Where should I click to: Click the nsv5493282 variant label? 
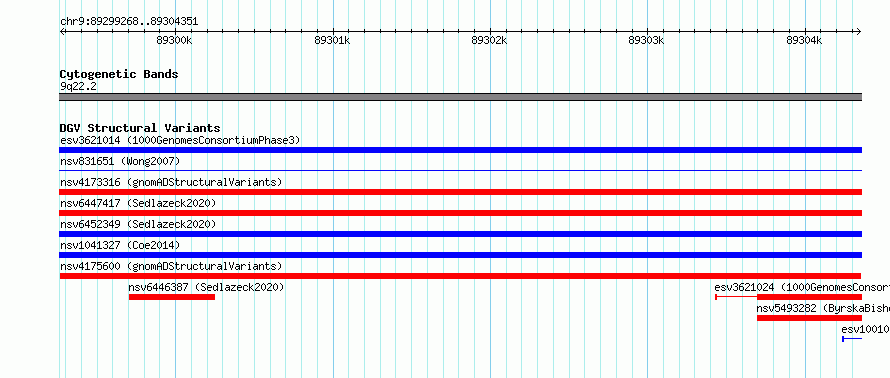[x=823, y=308]
